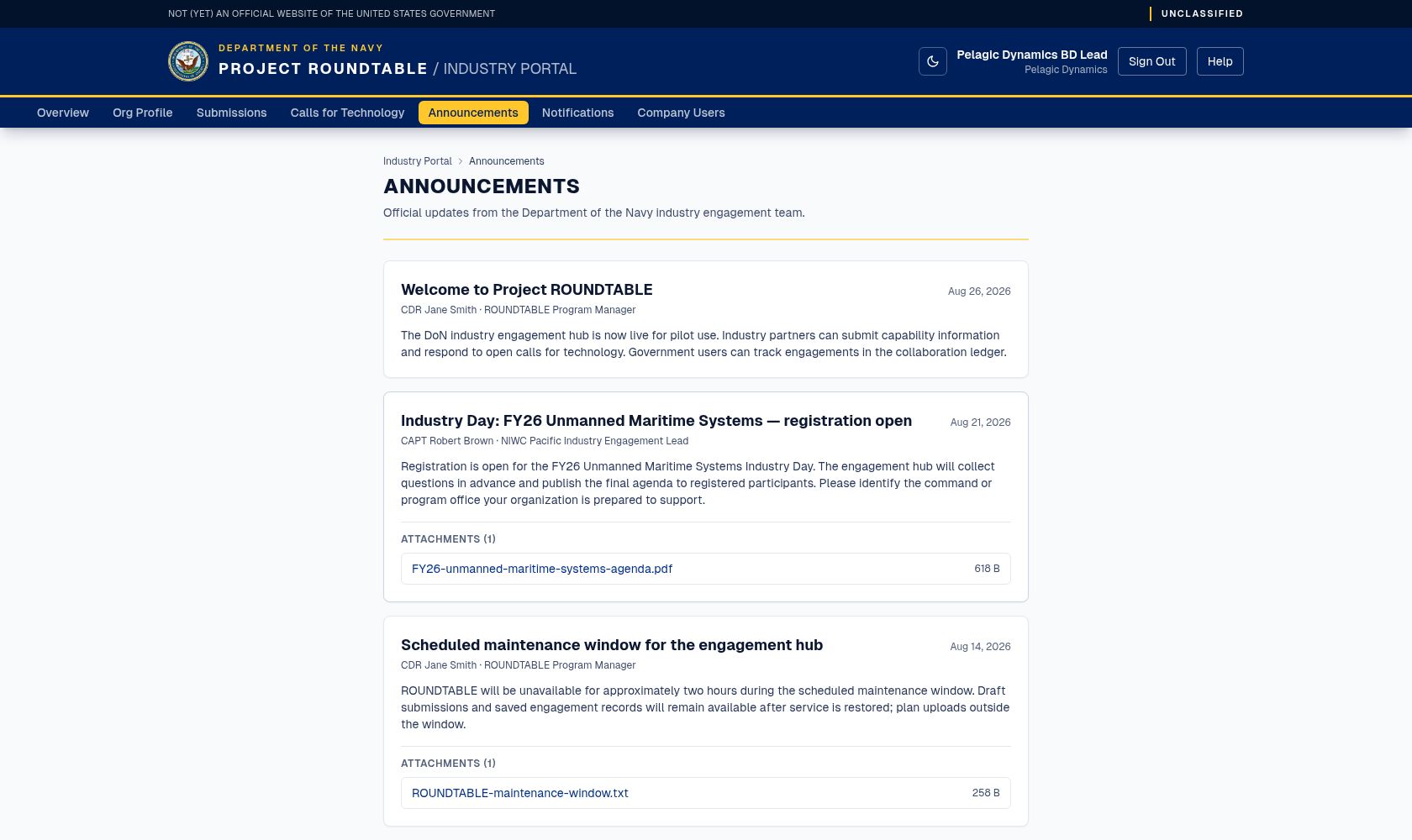Viewport: 1412px width, 840px height.
Task: Click the DEPARTMENT OF THE NAVY header text
Action: [x=301, y=48]
